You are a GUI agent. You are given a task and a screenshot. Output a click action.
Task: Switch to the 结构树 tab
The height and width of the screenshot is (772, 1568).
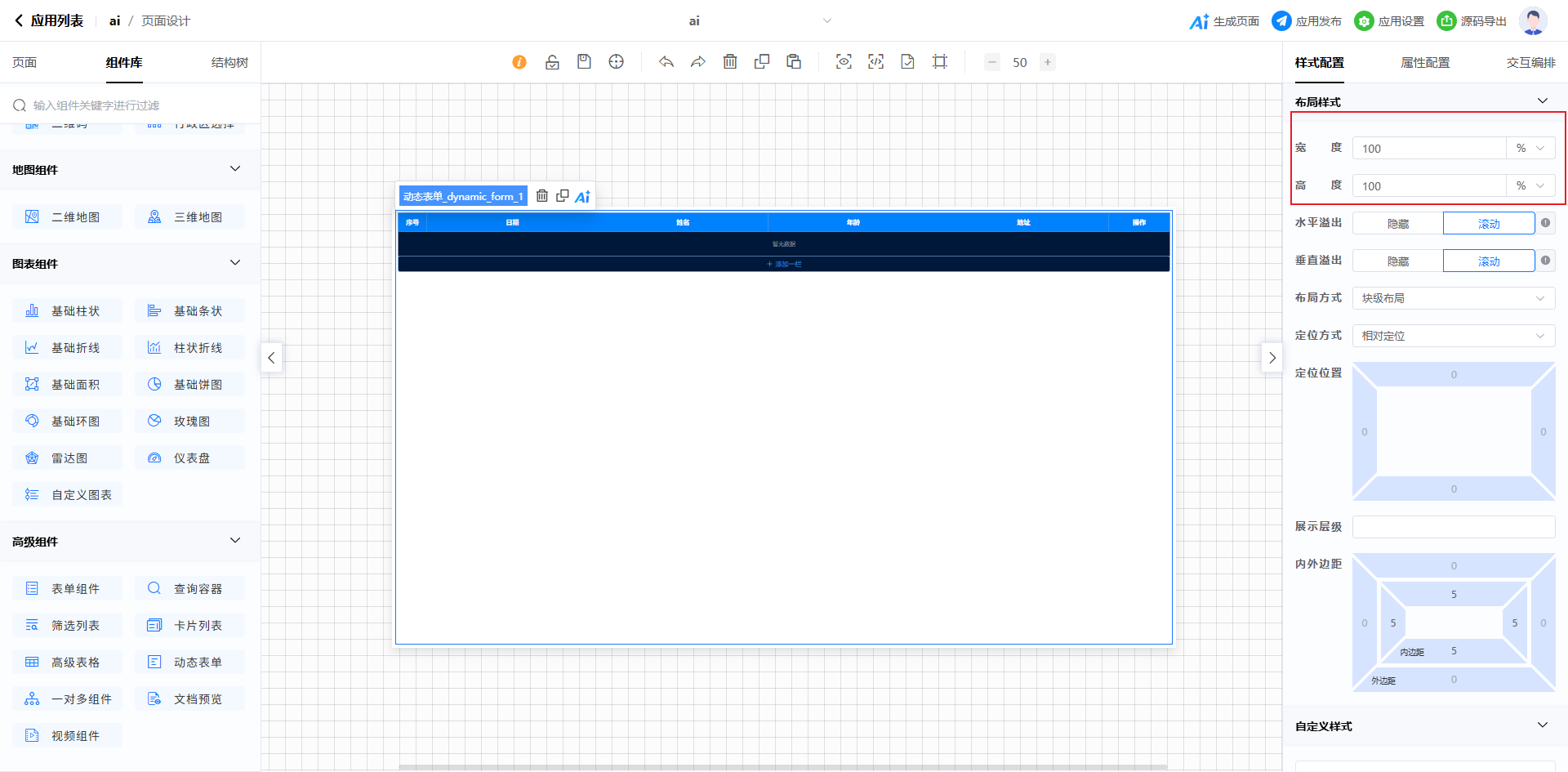[229, 63]
